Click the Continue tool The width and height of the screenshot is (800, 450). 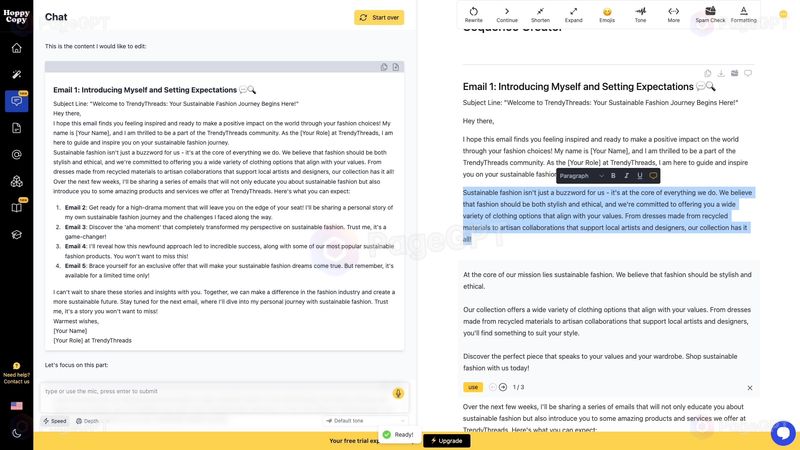point(507,14)
